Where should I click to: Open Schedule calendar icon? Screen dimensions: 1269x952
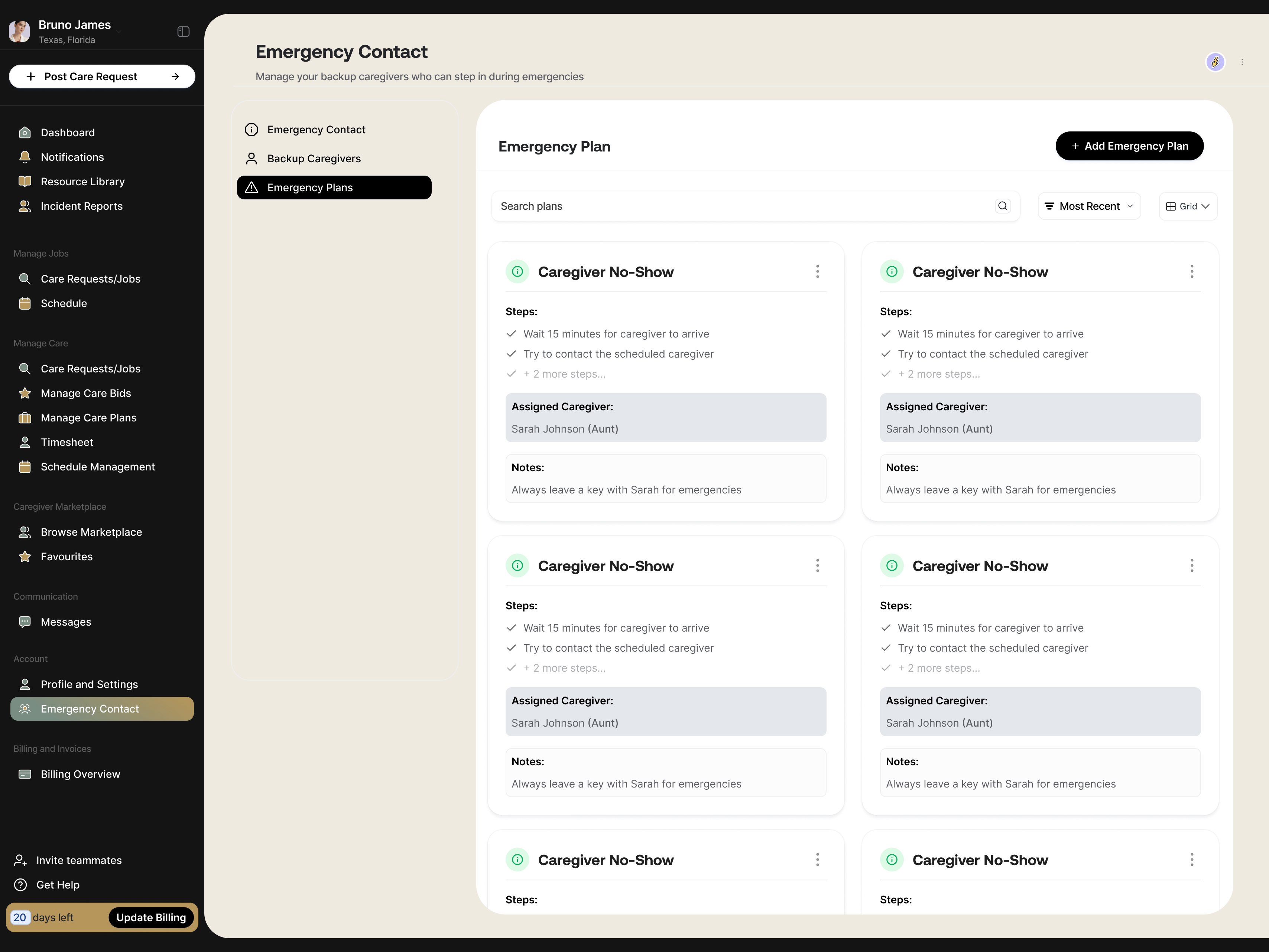[25, 303]
